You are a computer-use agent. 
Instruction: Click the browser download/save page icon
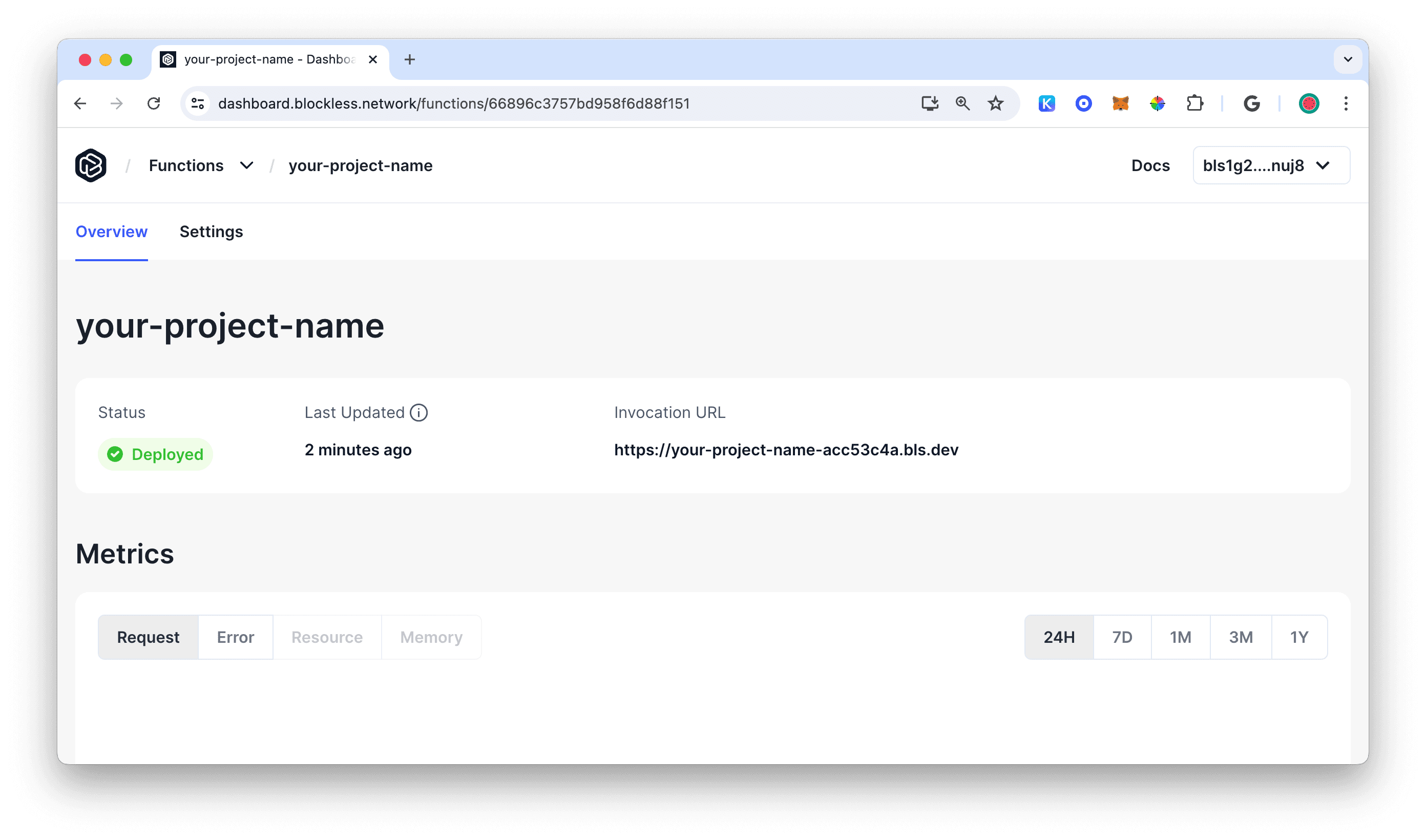[x=930, y=103]
